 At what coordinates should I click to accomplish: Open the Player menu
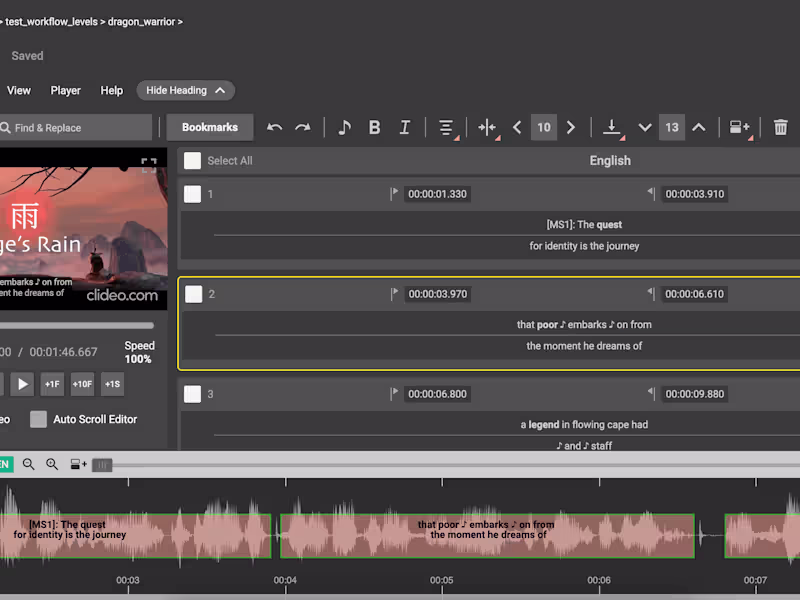click(65, 90)
